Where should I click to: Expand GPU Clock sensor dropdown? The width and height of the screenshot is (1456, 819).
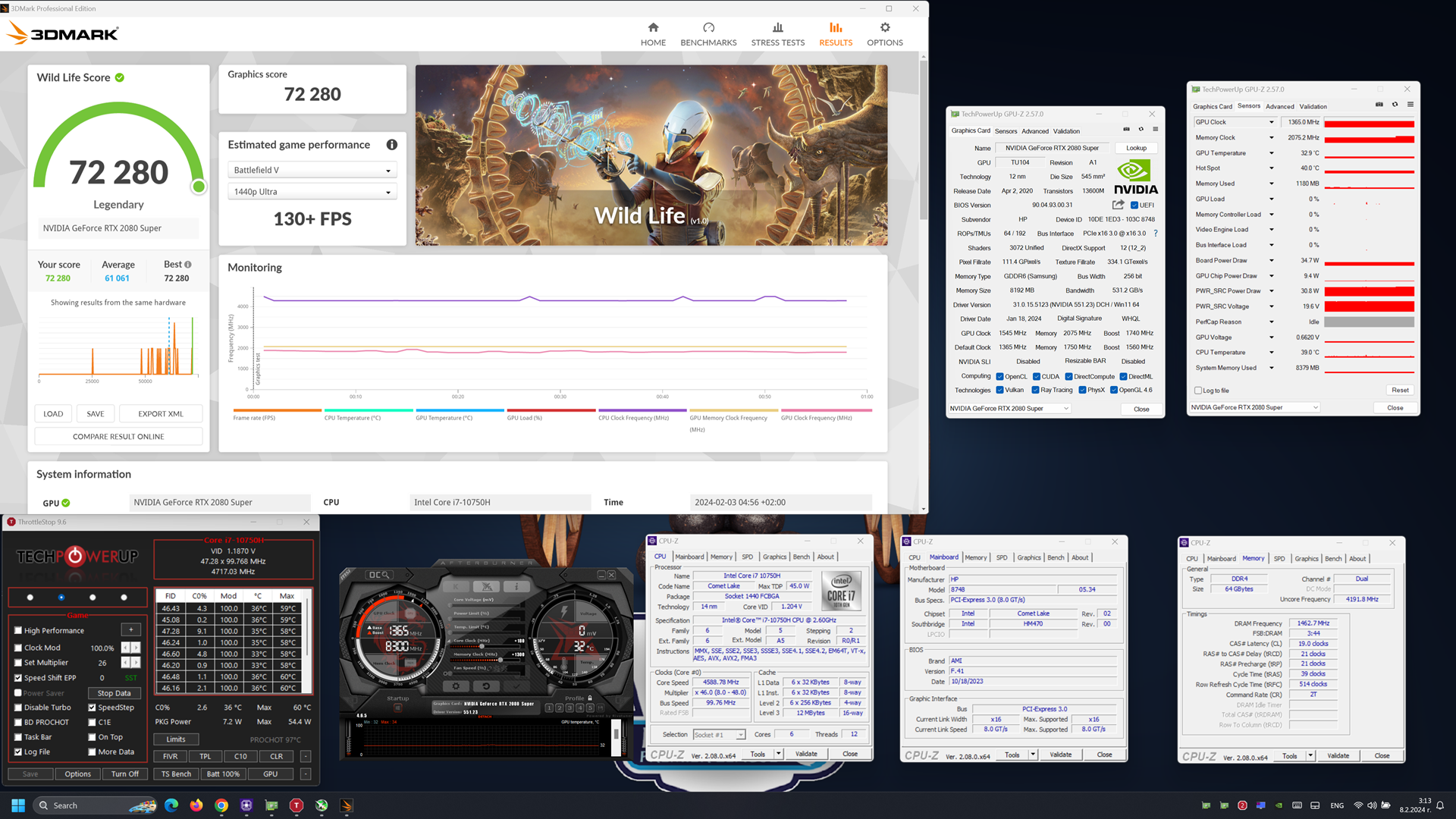(1272, 122)
